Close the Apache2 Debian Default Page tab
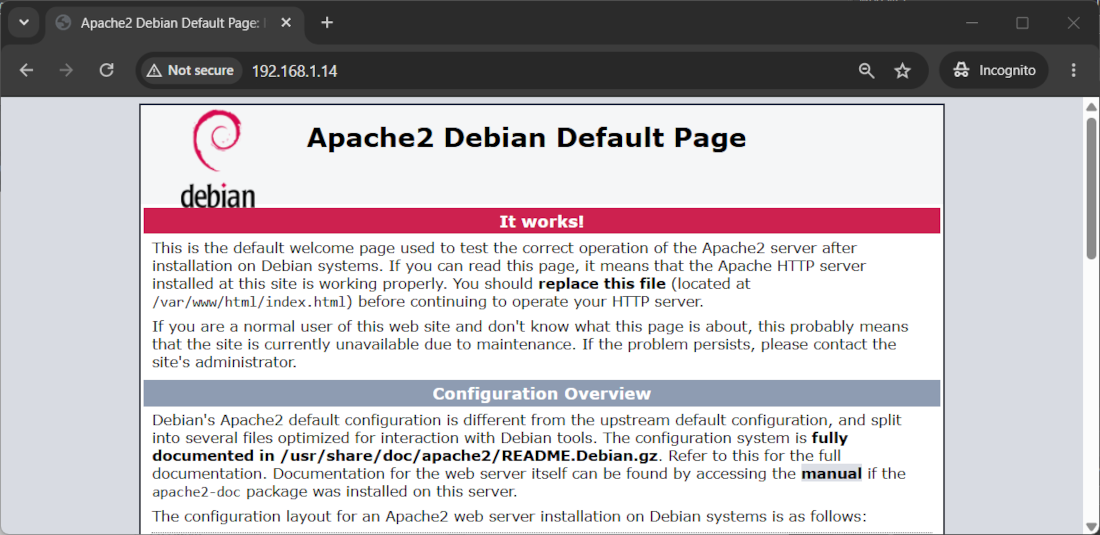 pyautogui.click(x=286, y=22)
